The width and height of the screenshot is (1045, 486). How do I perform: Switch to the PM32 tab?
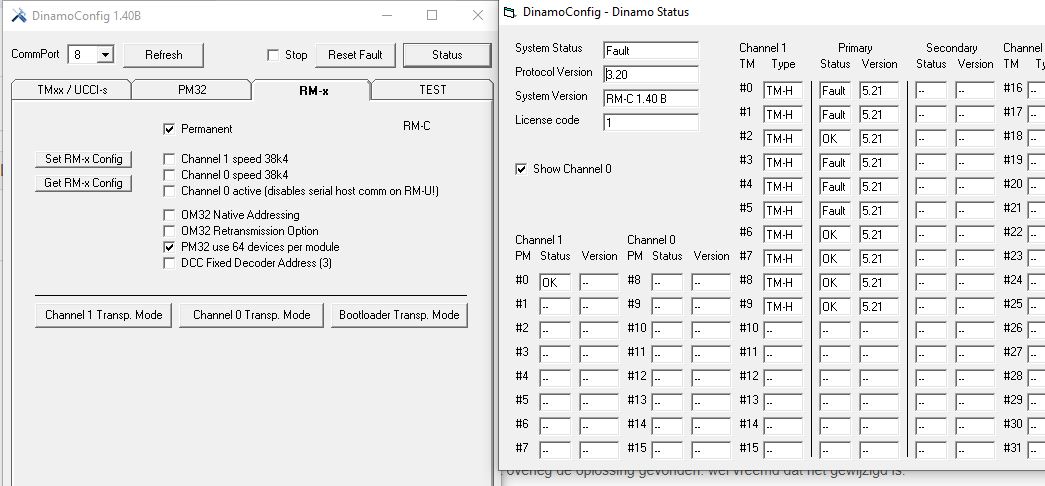[192, 90]
